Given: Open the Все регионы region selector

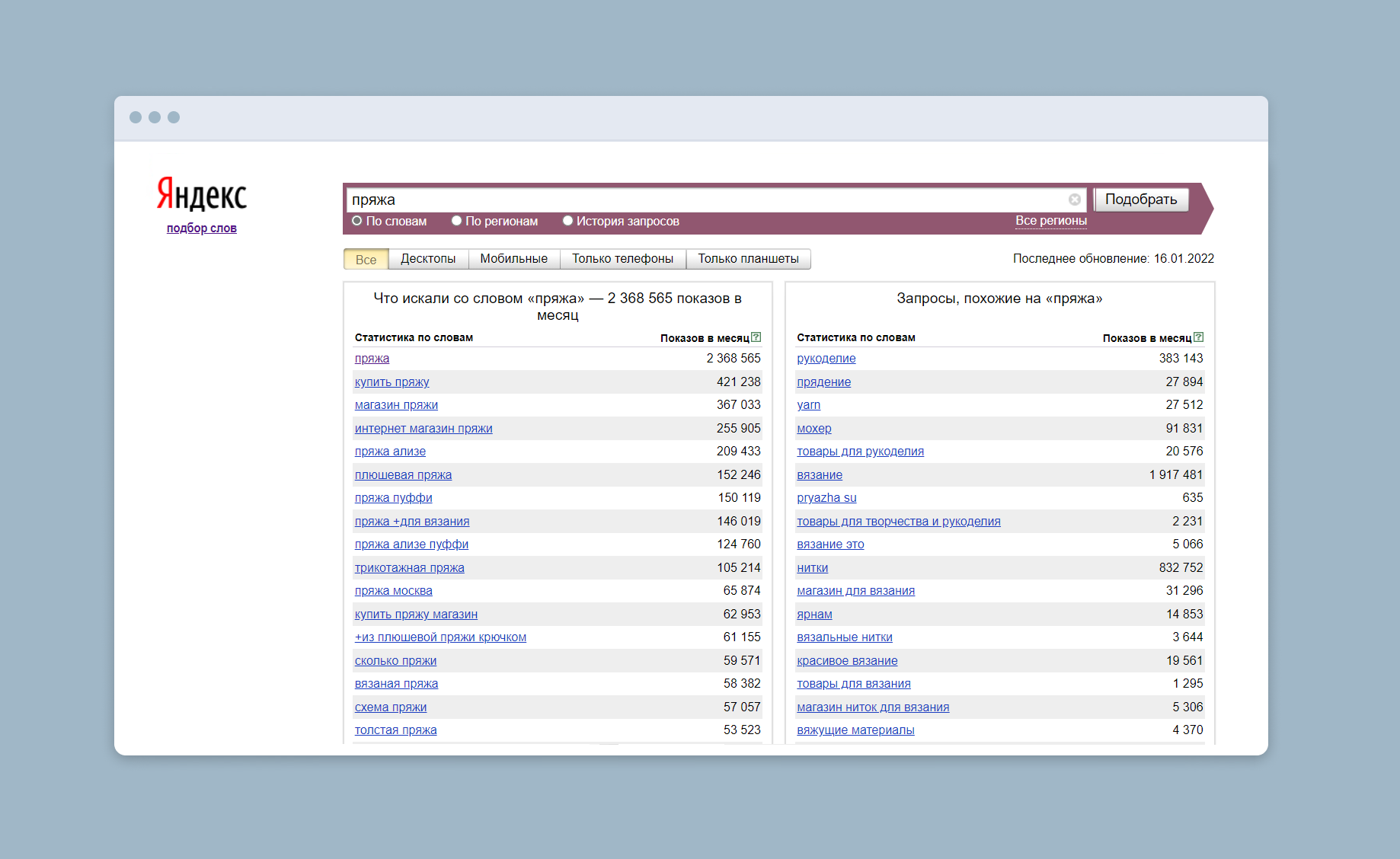Looking at the screenshot, I should [x=1050, y=221].
